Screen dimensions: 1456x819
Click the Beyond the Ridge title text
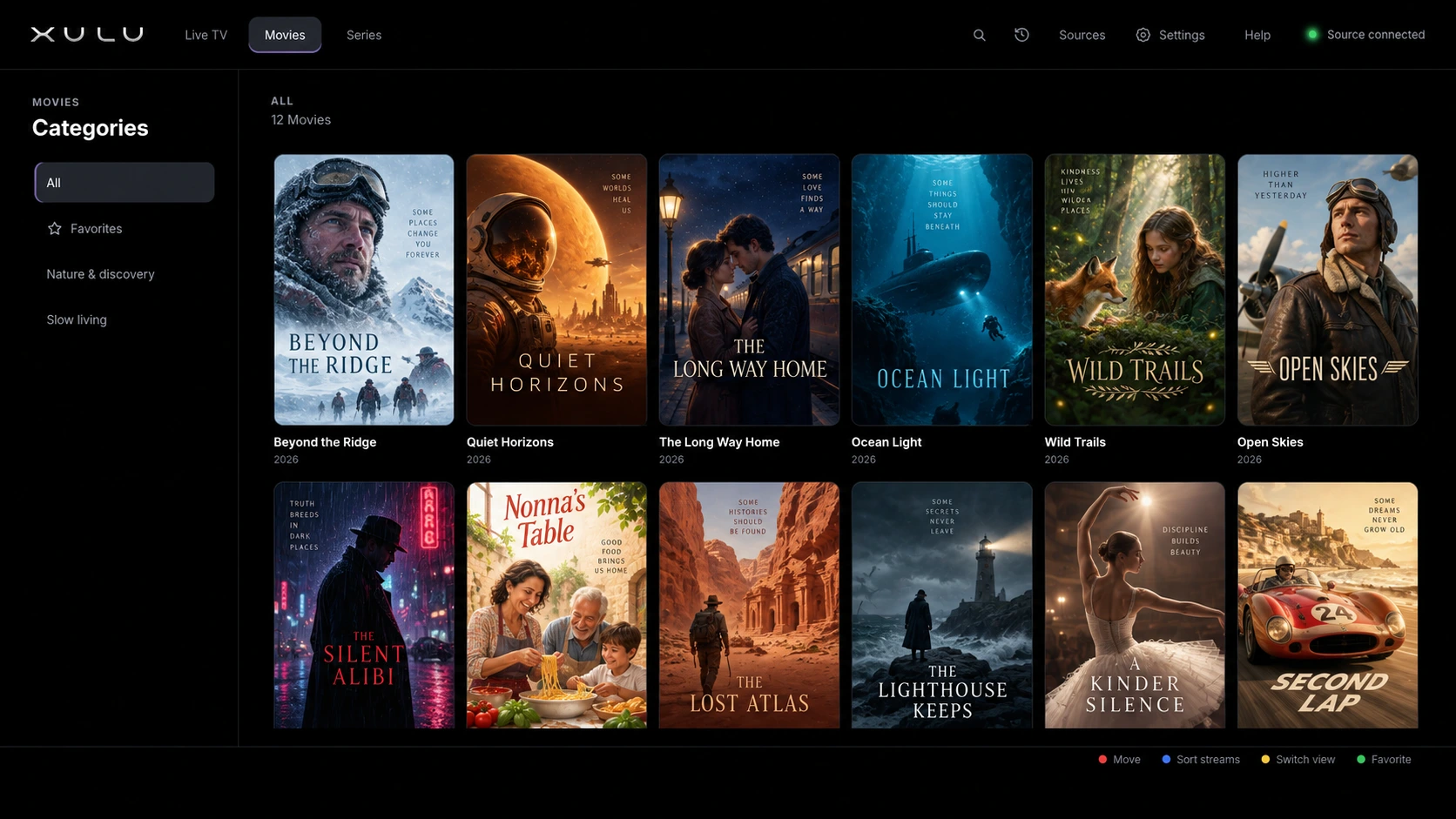click(325, 442)
